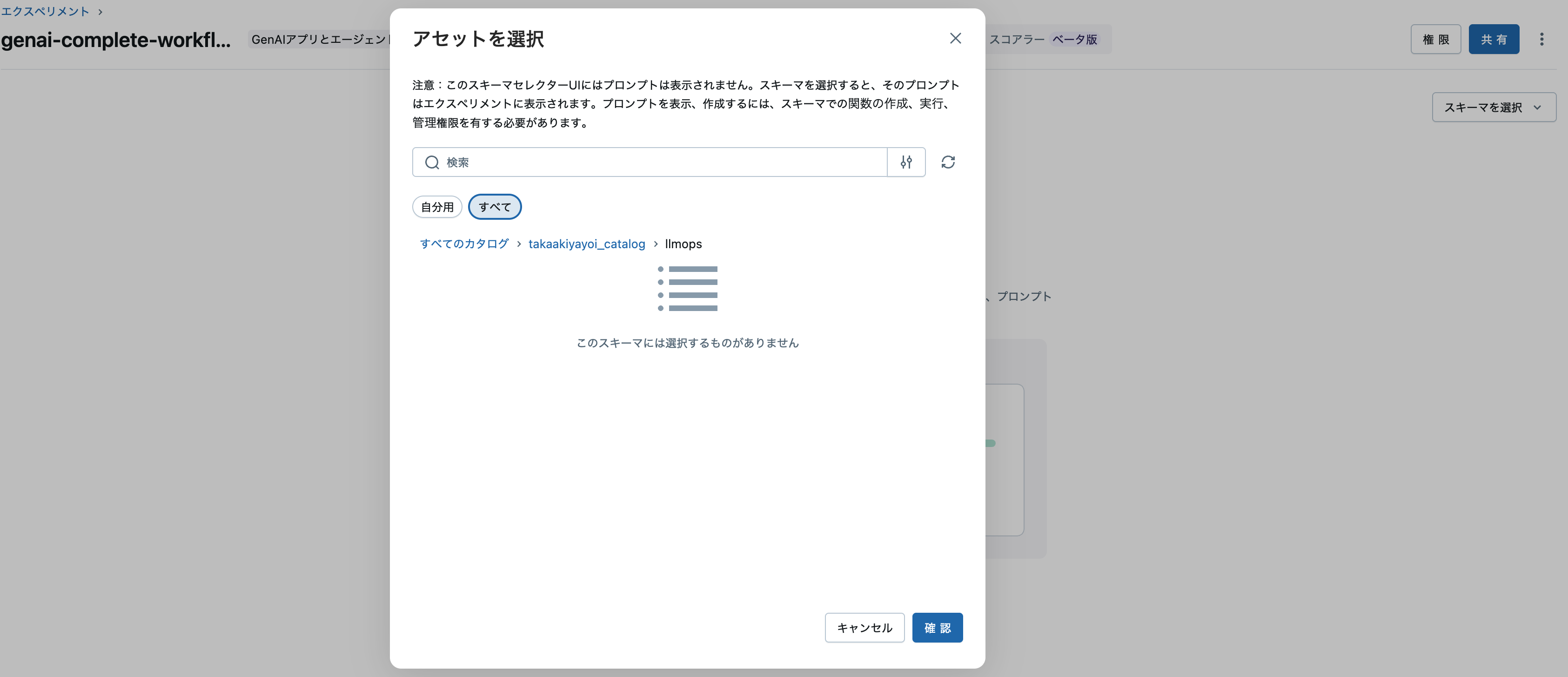Go to エクスペリメント via the breadcrumb
1568x677 pixels.
[x=45, y=11]
